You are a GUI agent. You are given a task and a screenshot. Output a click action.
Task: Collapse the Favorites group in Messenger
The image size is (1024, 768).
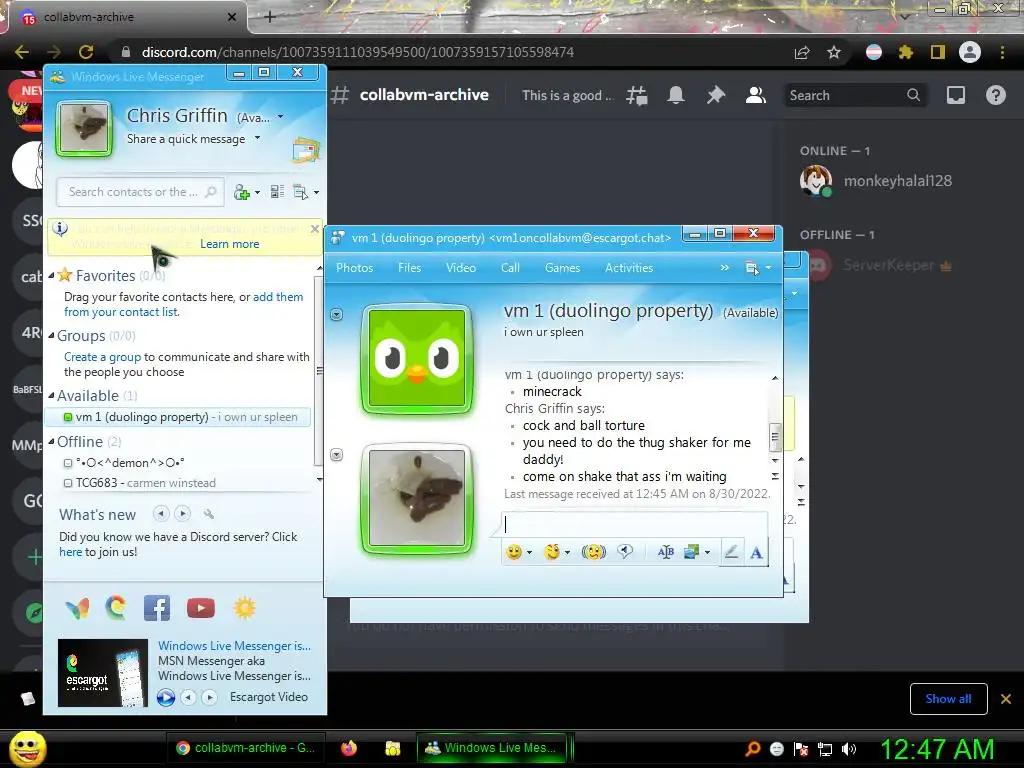coord(51,276)
